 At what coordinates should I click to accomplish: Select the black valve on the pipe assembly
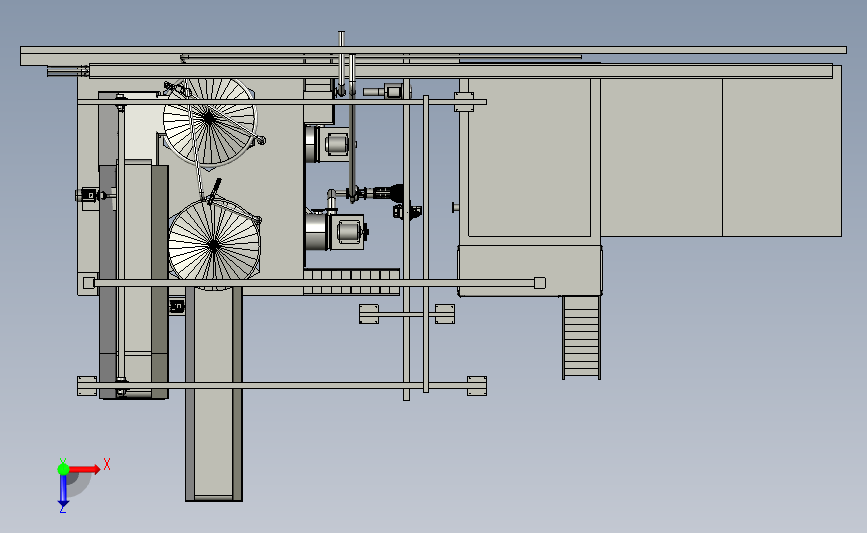pyautogui.click(x=387, y=193)
